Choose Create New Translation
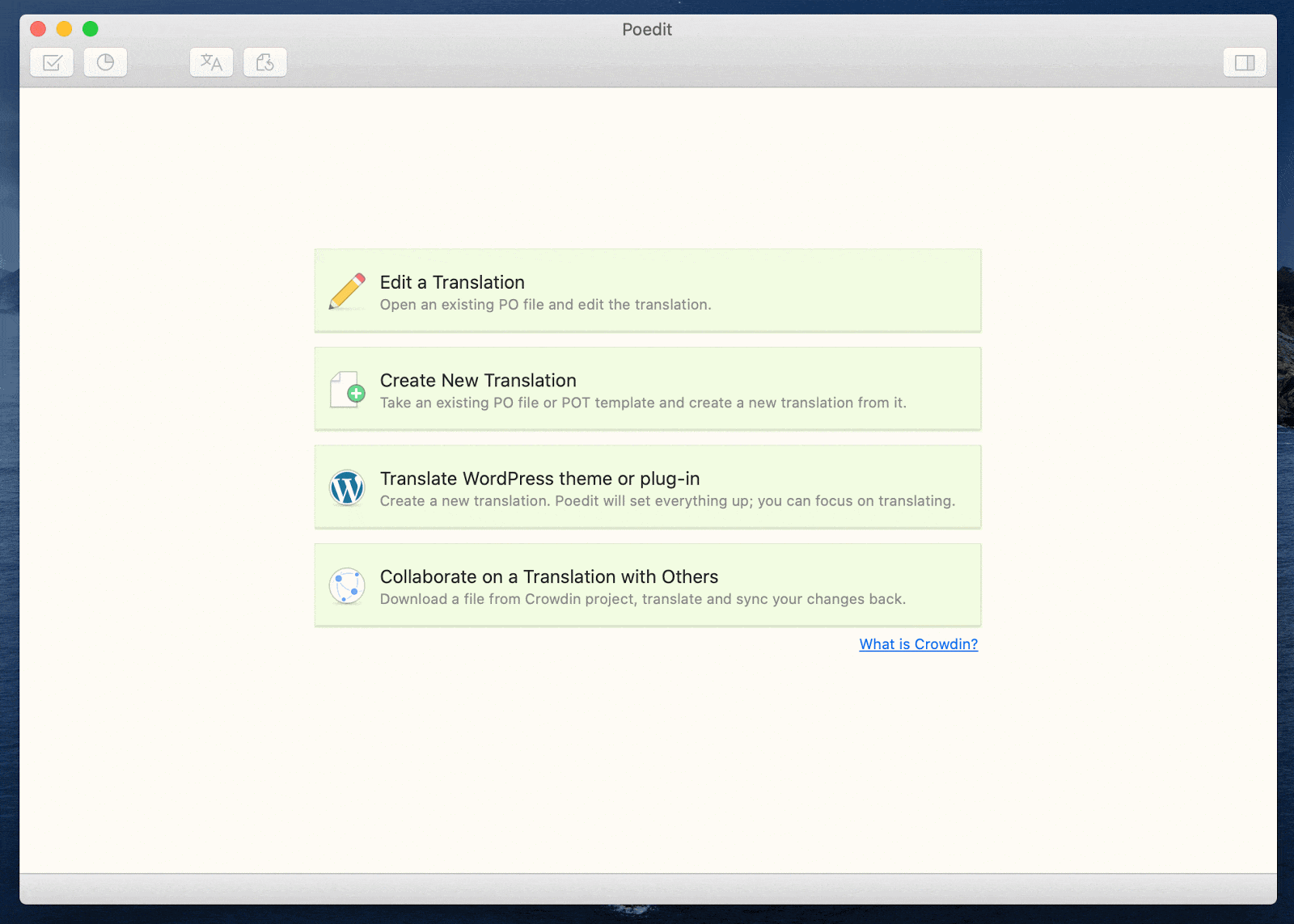The image size is (1294, 924). (x=648, y=389)
